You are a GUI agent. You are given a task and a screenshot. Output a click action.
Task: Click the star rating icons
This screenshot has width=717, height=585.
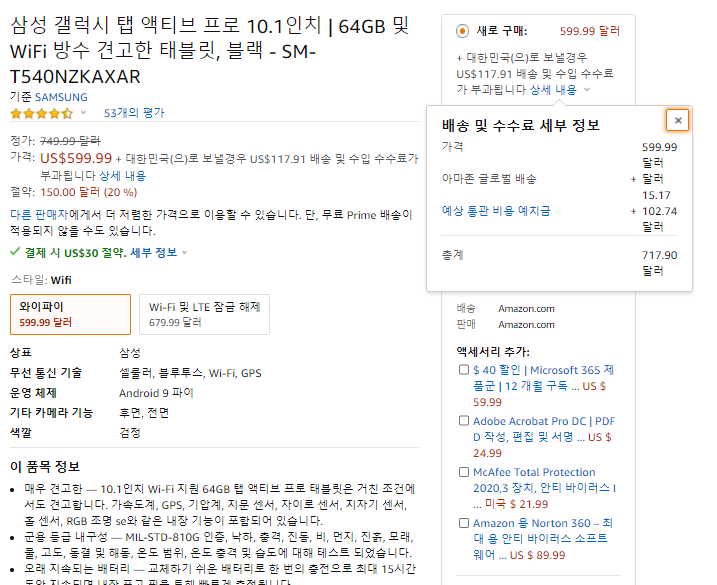(42, 113)
